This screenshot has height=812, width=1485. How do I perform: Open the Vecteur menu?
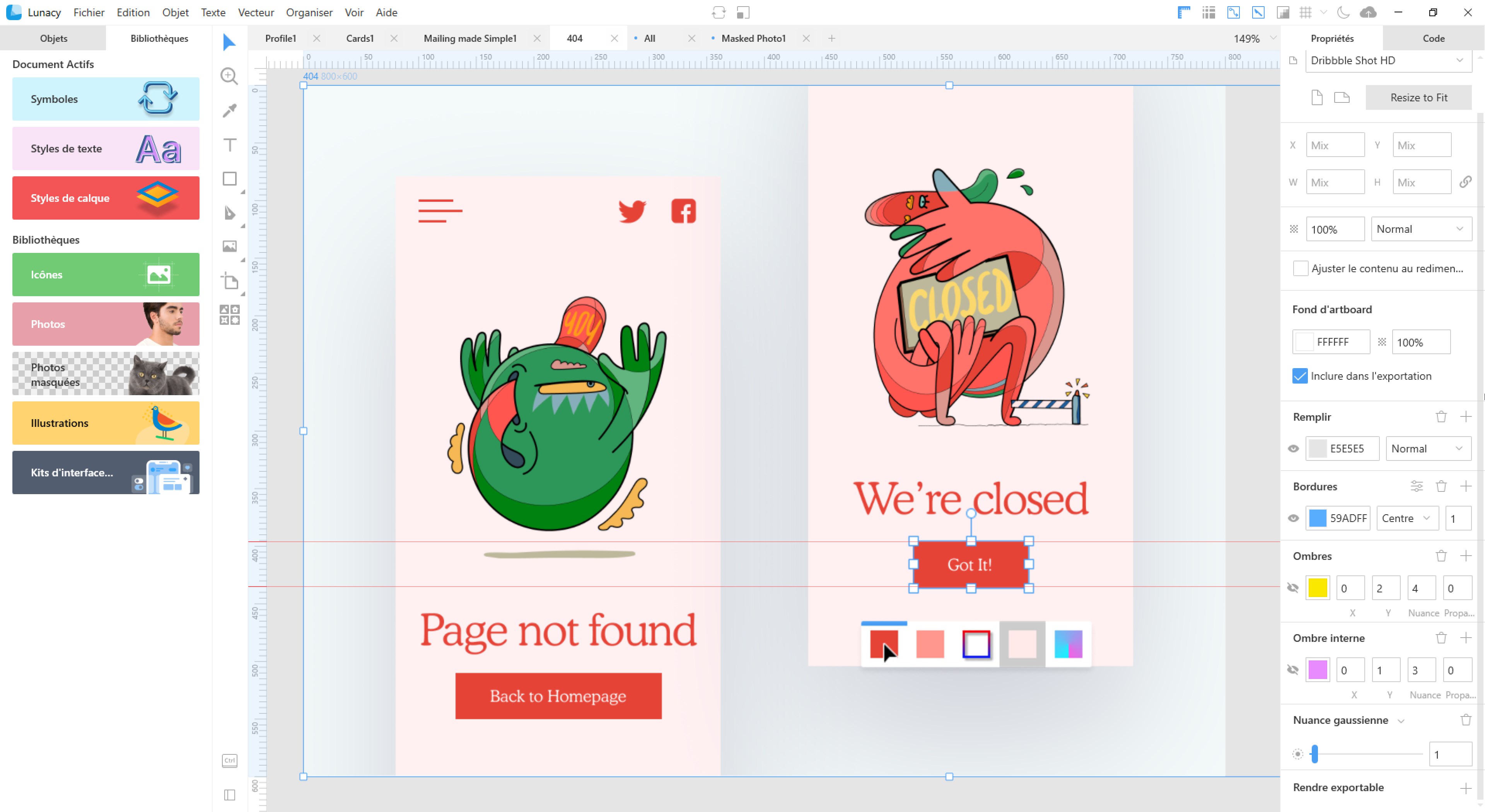(255, 12)
